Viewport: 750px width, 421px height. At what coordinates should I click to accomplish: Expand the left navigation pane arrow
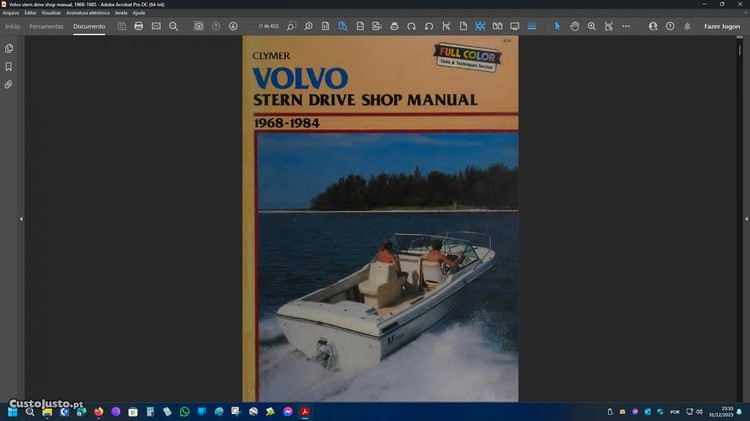[21, 218]
